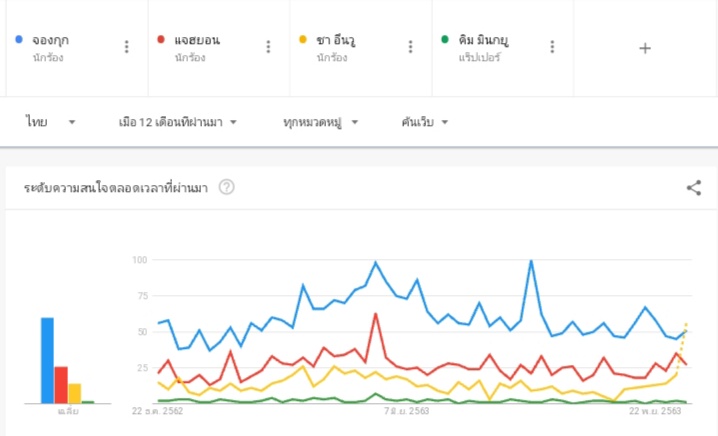Add a new comparison term
Viewport: 718px width, 436px height.
[x=645, y=48]
